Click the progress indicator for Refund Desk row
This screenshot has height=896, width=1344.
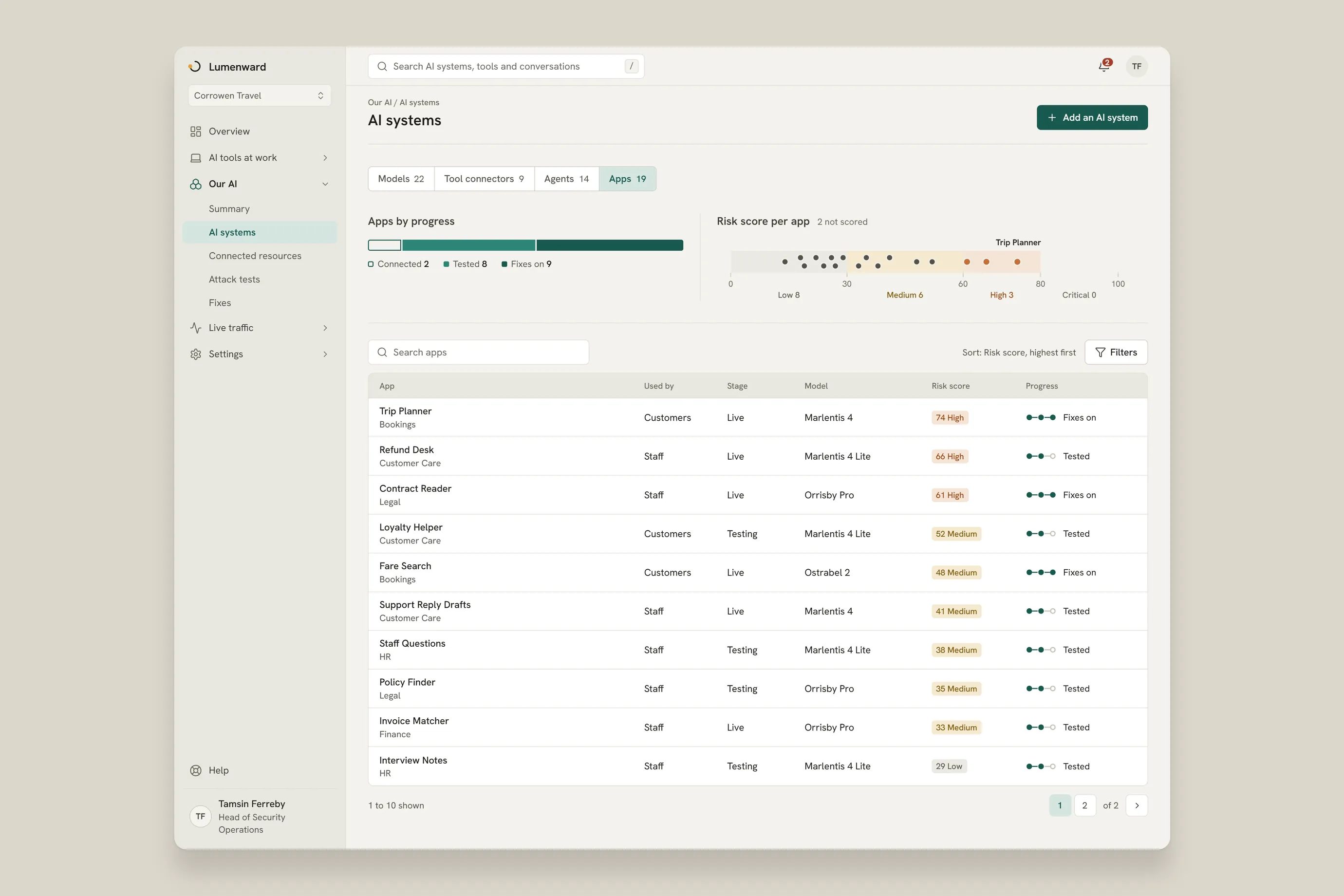[1041, 457]
